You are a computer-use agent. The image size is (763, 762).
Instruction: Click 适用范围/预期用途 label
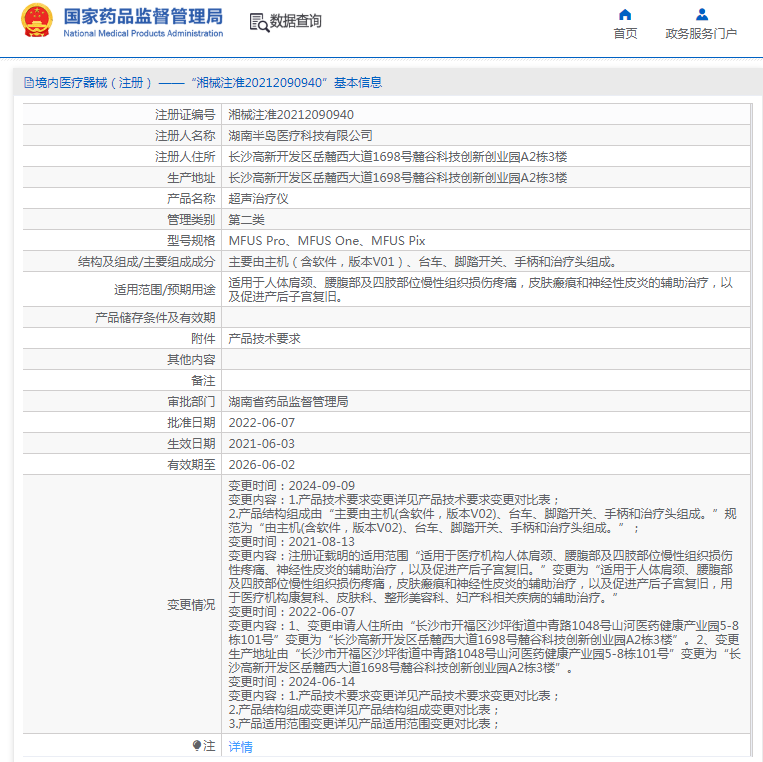pos(164,290)
